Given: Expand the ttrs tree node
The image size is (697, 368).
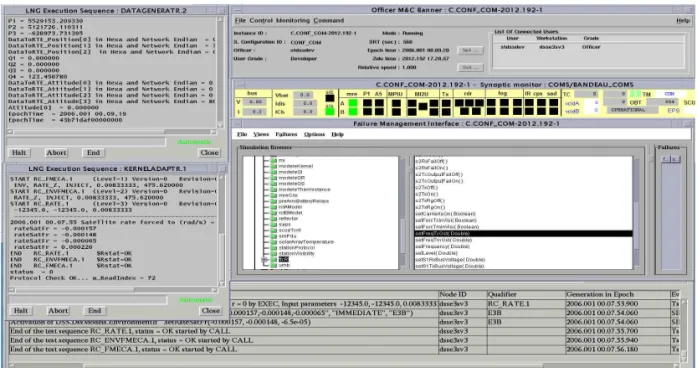Looking at the screenshot, I should pos(265,259).
